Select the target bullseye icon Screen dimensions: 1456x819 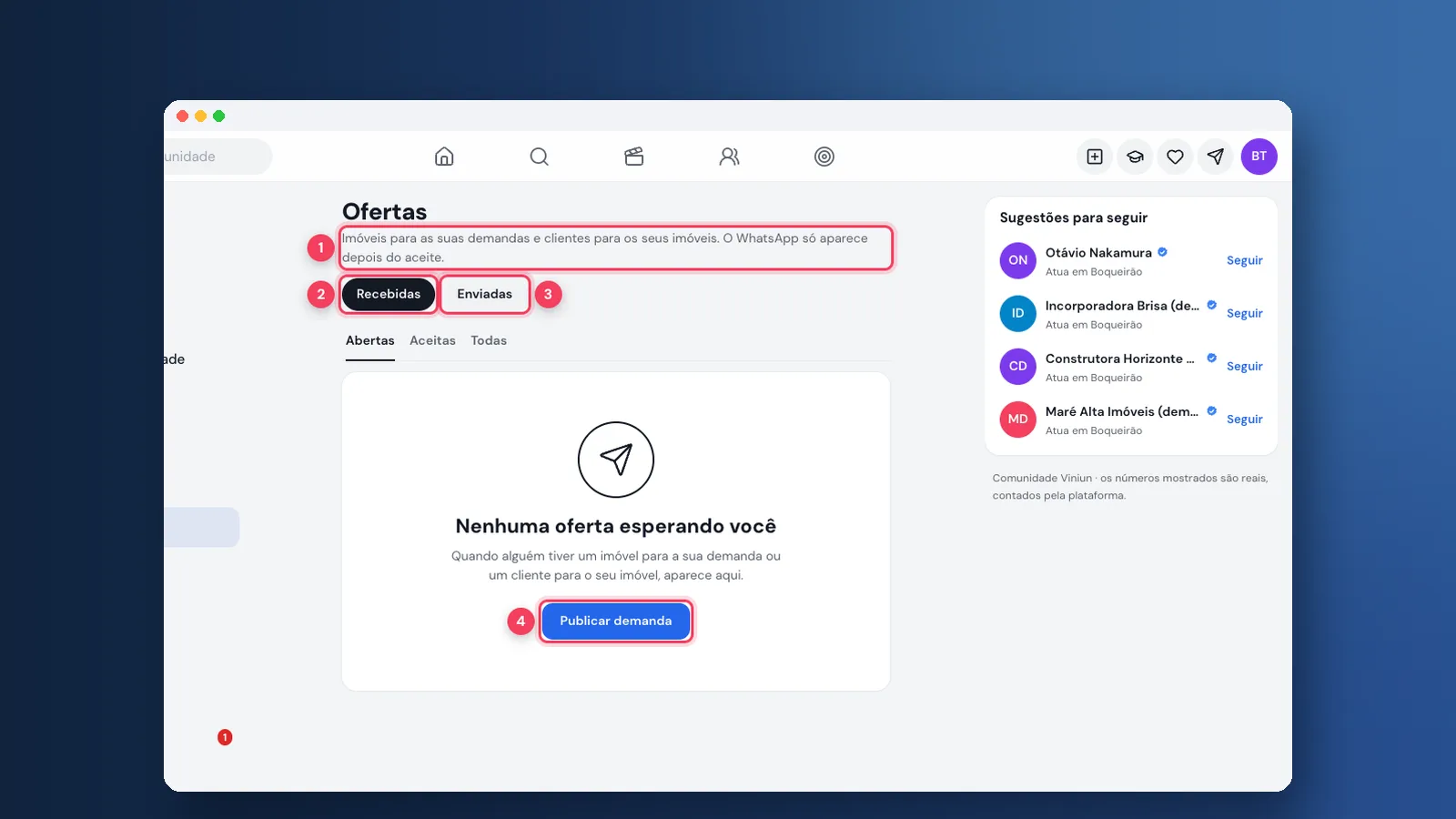pyautogui.click(x=824, y=157)
